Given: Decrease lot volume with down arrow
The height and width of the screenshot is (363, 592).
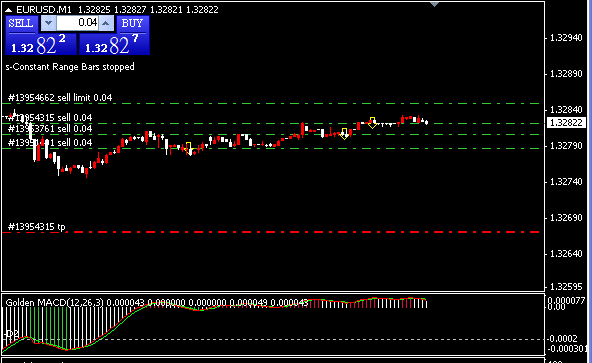Looking at the screenshot, I should (x=48, y=23).
